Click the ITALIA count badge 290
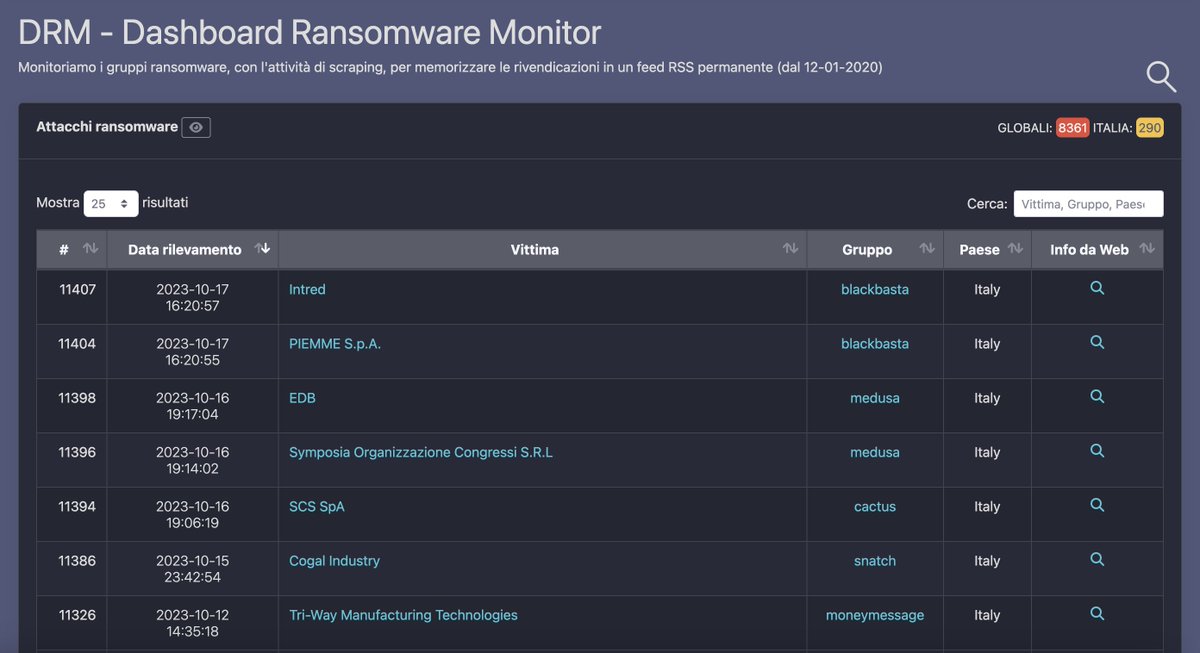This screenshot has width=1200, height=653. coord(1150,128)
